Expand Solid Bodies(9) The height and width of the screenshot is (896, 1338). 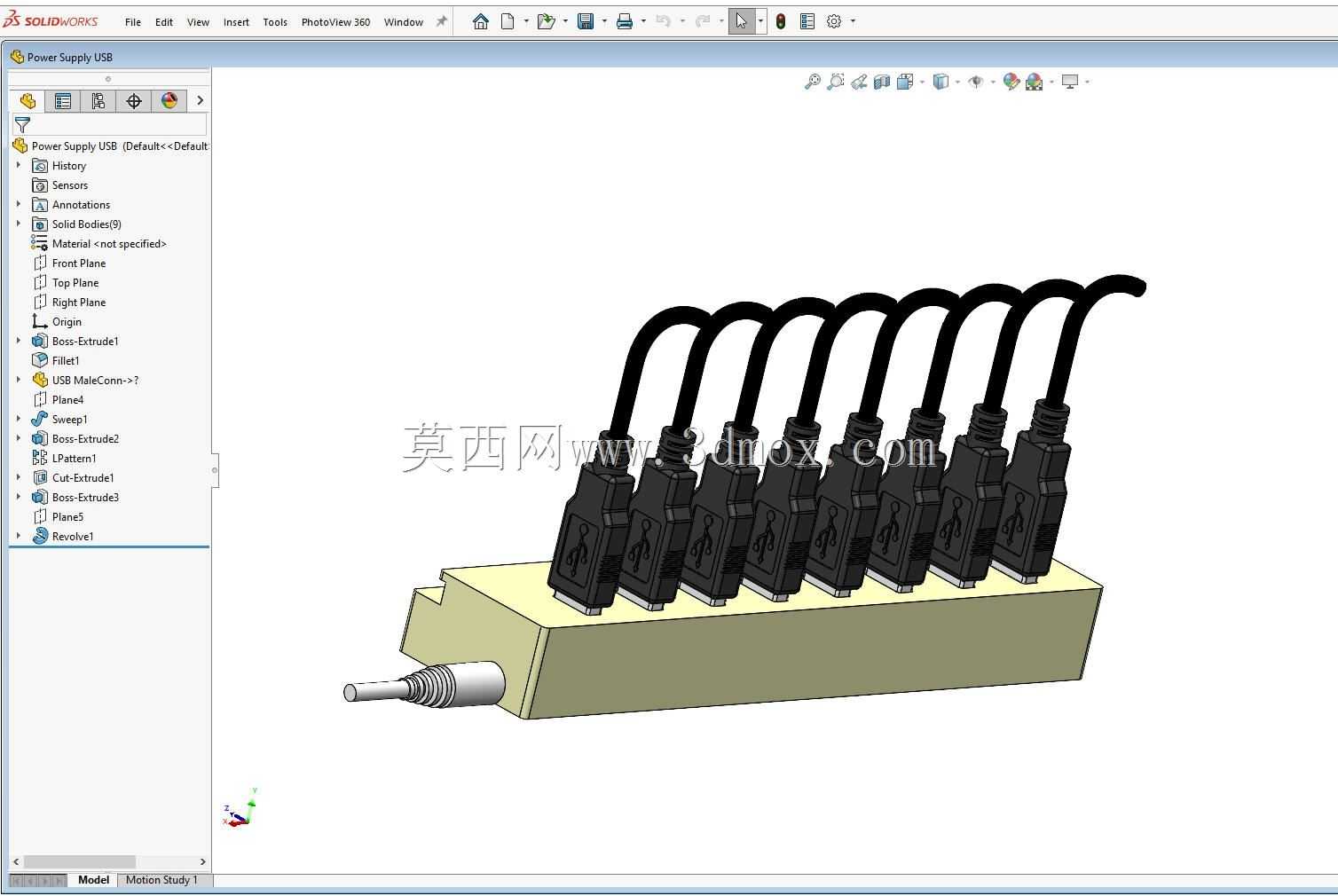click(x=19, y=224)
